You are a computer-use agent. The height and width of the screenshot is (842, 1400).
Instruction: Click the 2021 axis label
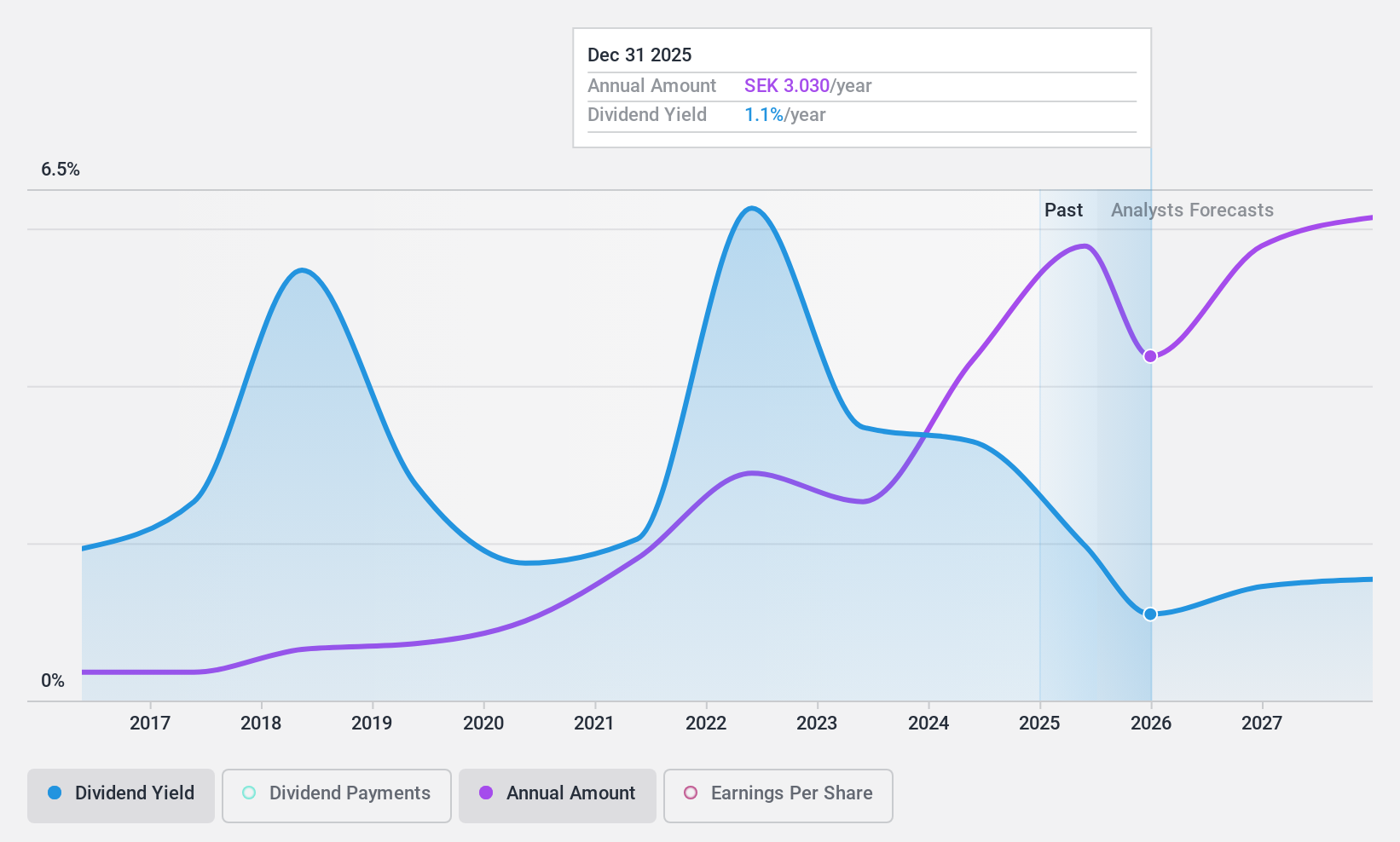(x=594, y=724)
